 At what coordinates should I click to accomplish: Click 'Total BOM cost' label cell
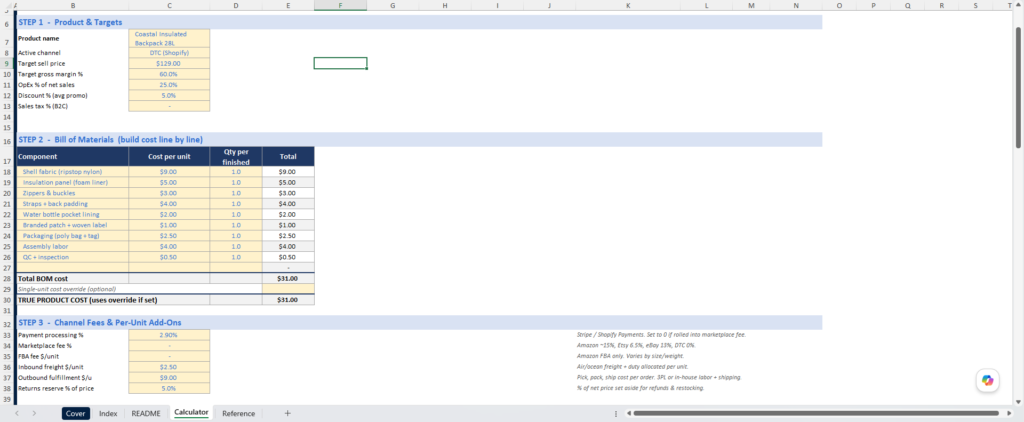click(72, 278)
